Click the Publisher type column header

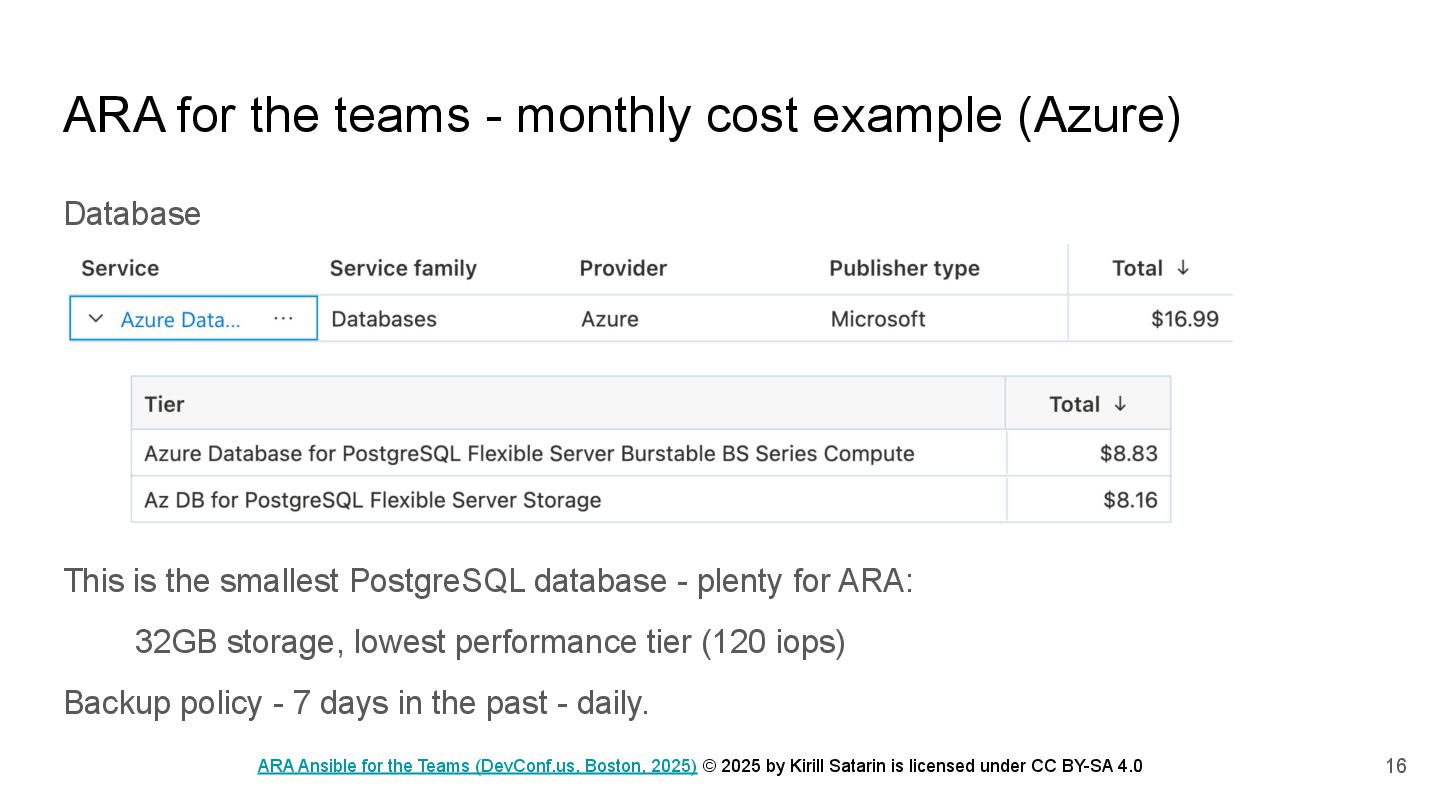point(904,268)
